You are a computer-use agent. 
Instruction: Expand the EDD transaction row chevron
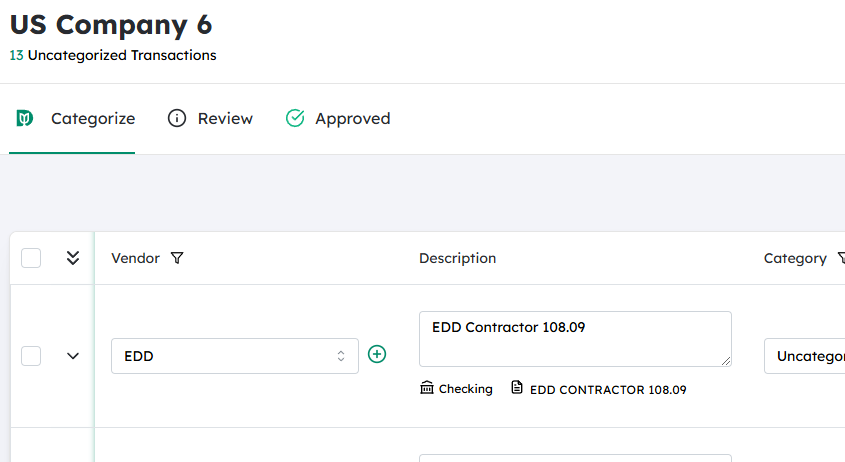pos(72,356)
